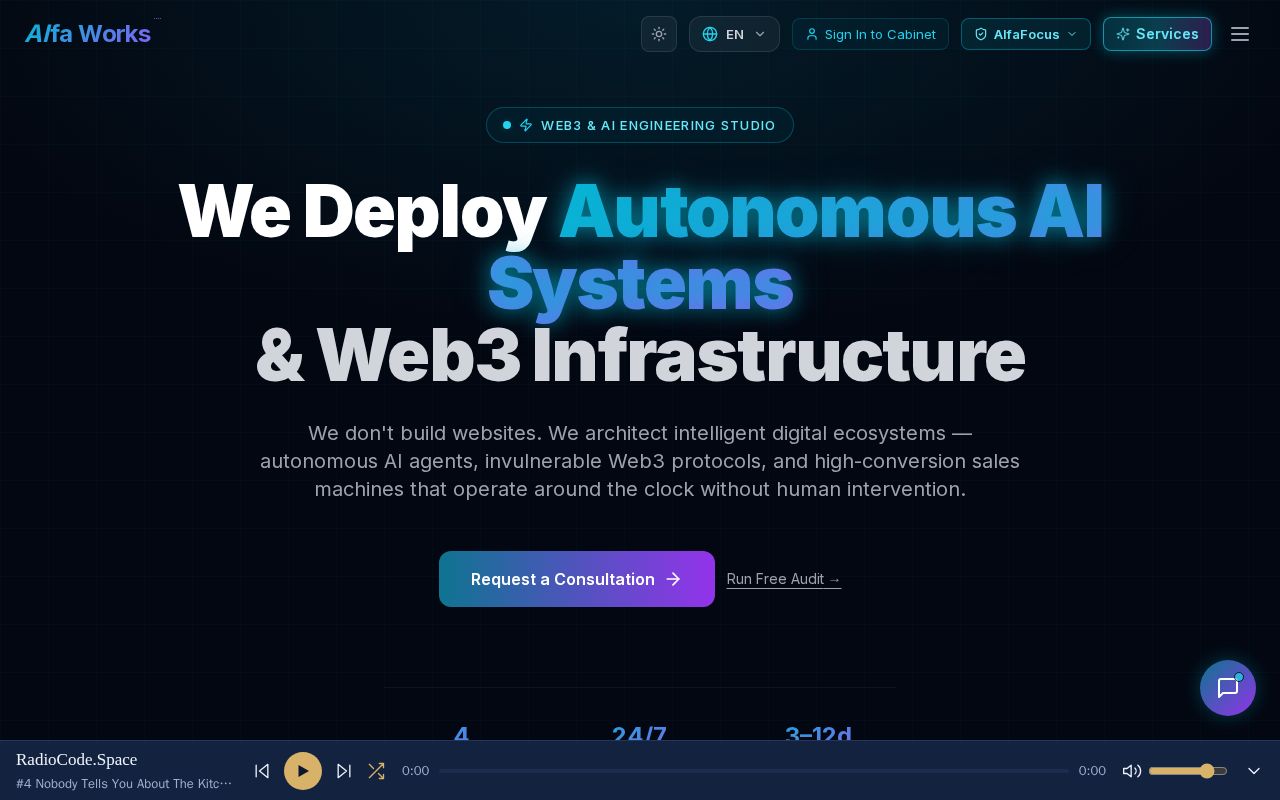Image resolution: width=1280 pixels, height=800 pixels.
Task: Toggle shuffle in radio player
Action: (x=376, y=771)
